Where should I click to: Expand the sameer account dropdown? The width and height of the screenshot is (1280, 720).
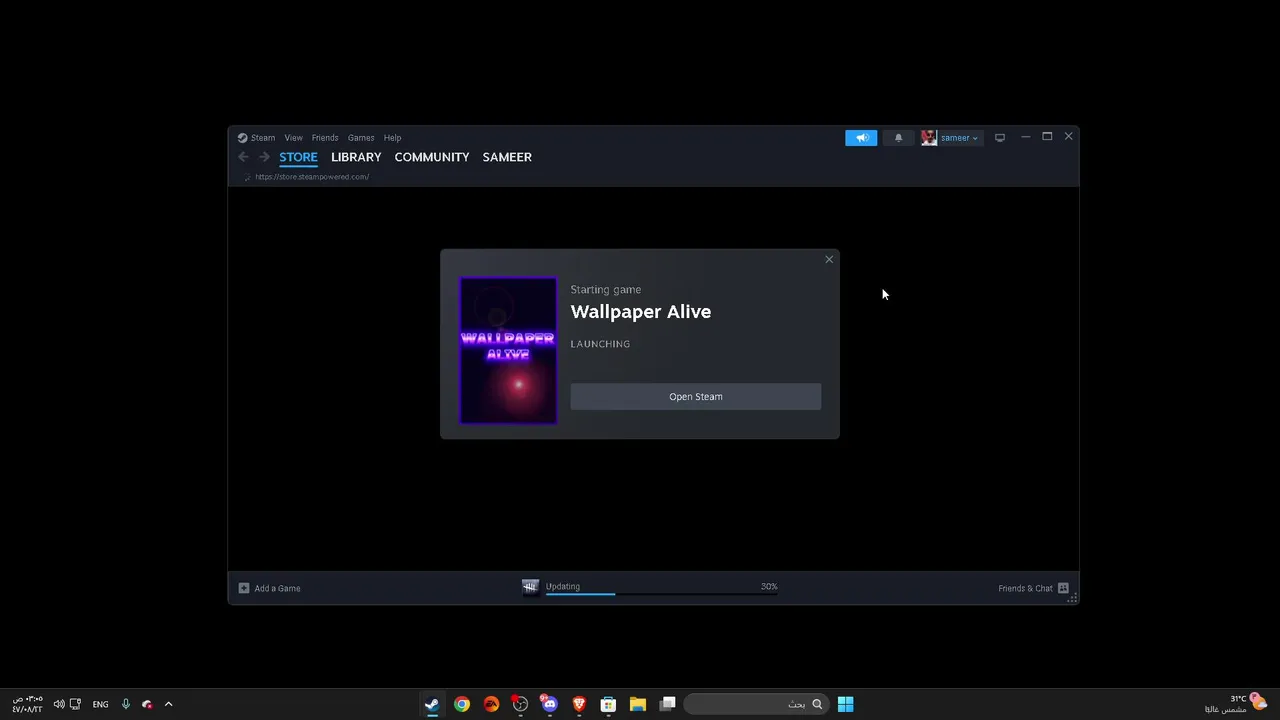tap(959, 138)
